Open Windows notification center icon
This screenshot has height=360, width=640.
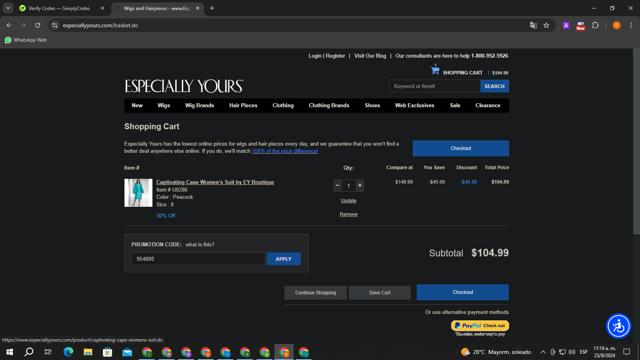point(627,352)
